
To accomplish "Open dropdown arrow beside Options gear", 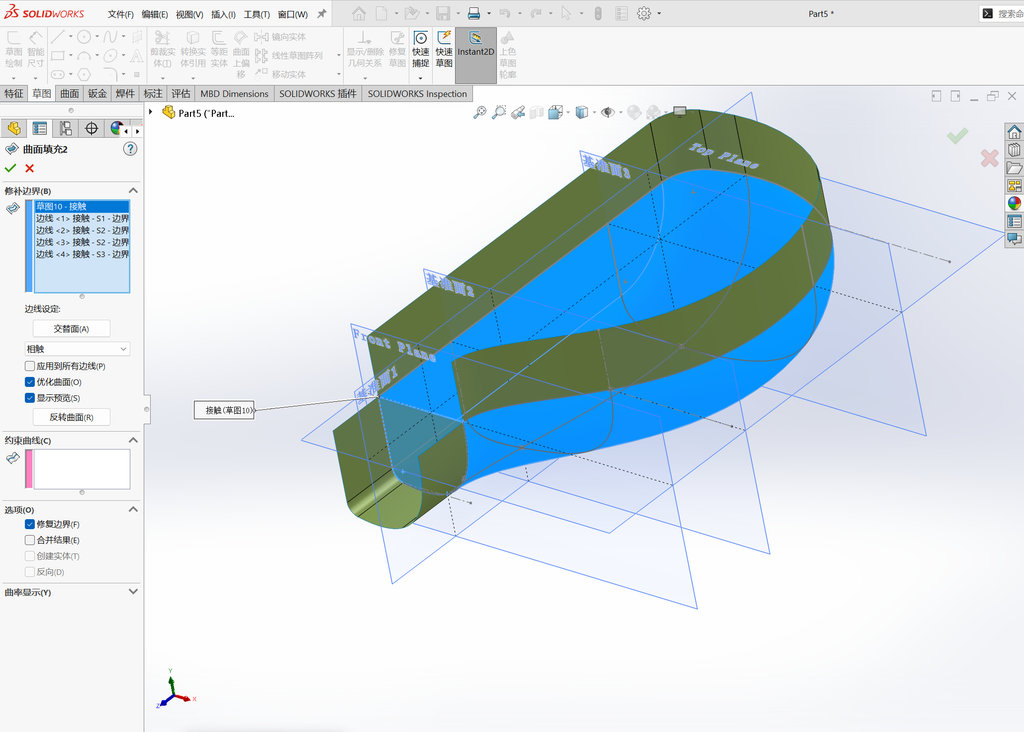I will click(x=659, y=13).
